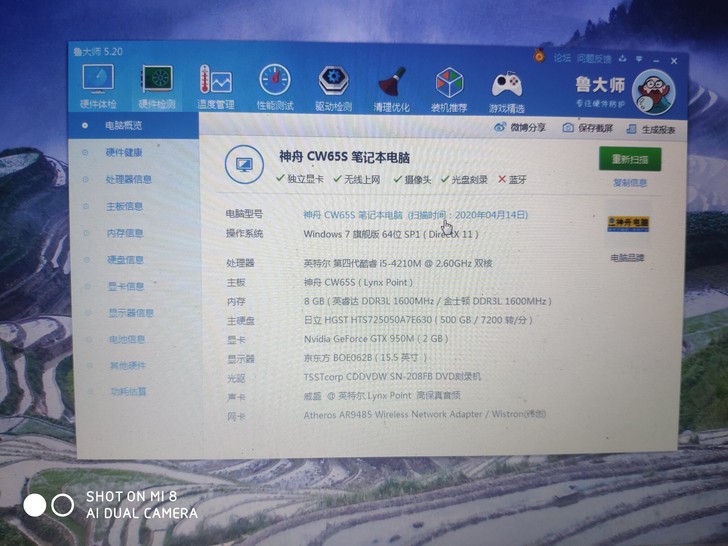Click 神舟 CW65S model link with scan date
The width and height of the screenshot is (728, 546).
tap(416, 215)
